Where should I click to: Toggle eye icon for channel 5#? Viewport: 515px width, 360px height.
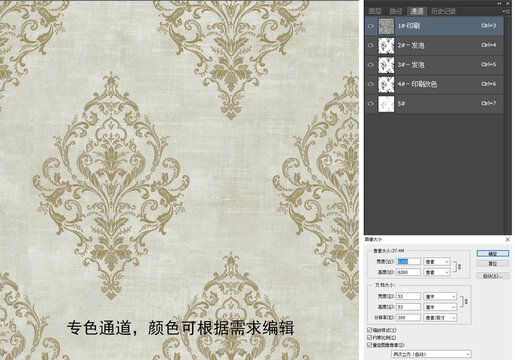coord(371,104)
